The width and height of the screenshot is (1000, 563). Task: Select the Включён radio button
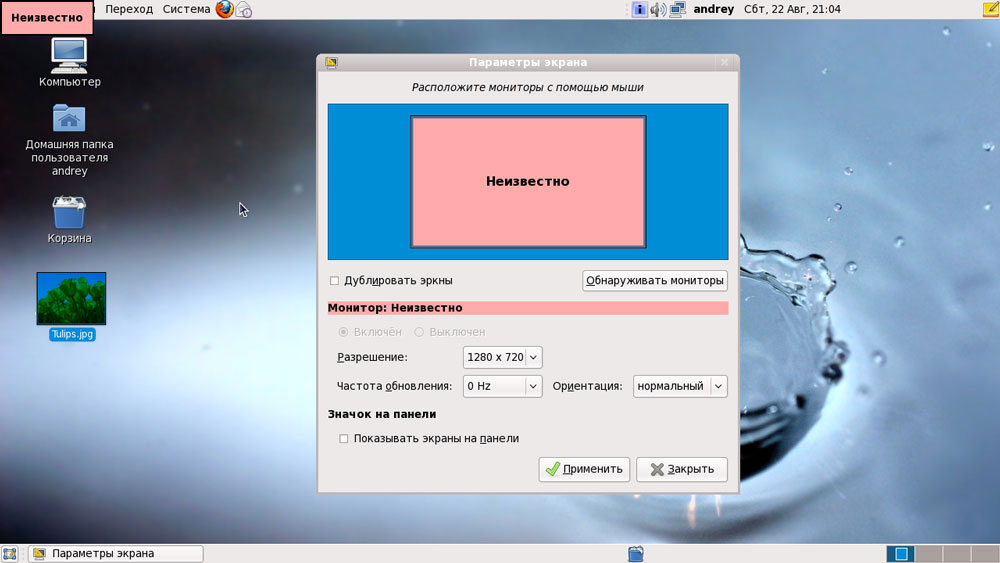click(x=343, y=332)
